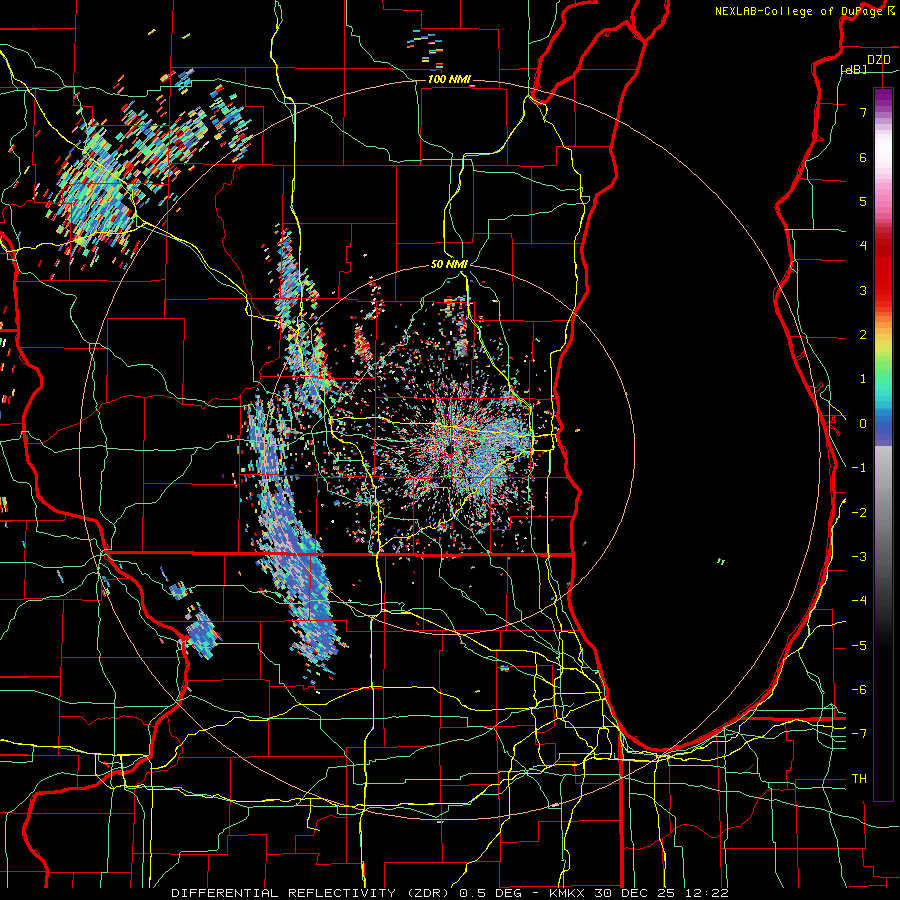
Task: Click the 4 dB scale label
Action: pyautogui.click(x=863, y=246)
